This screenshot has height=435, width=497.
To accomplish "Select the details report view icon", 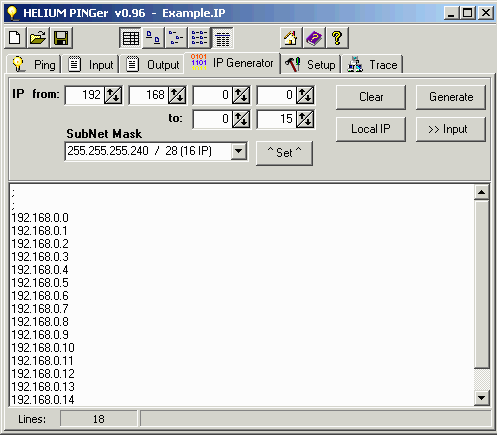I will (222, 38).
